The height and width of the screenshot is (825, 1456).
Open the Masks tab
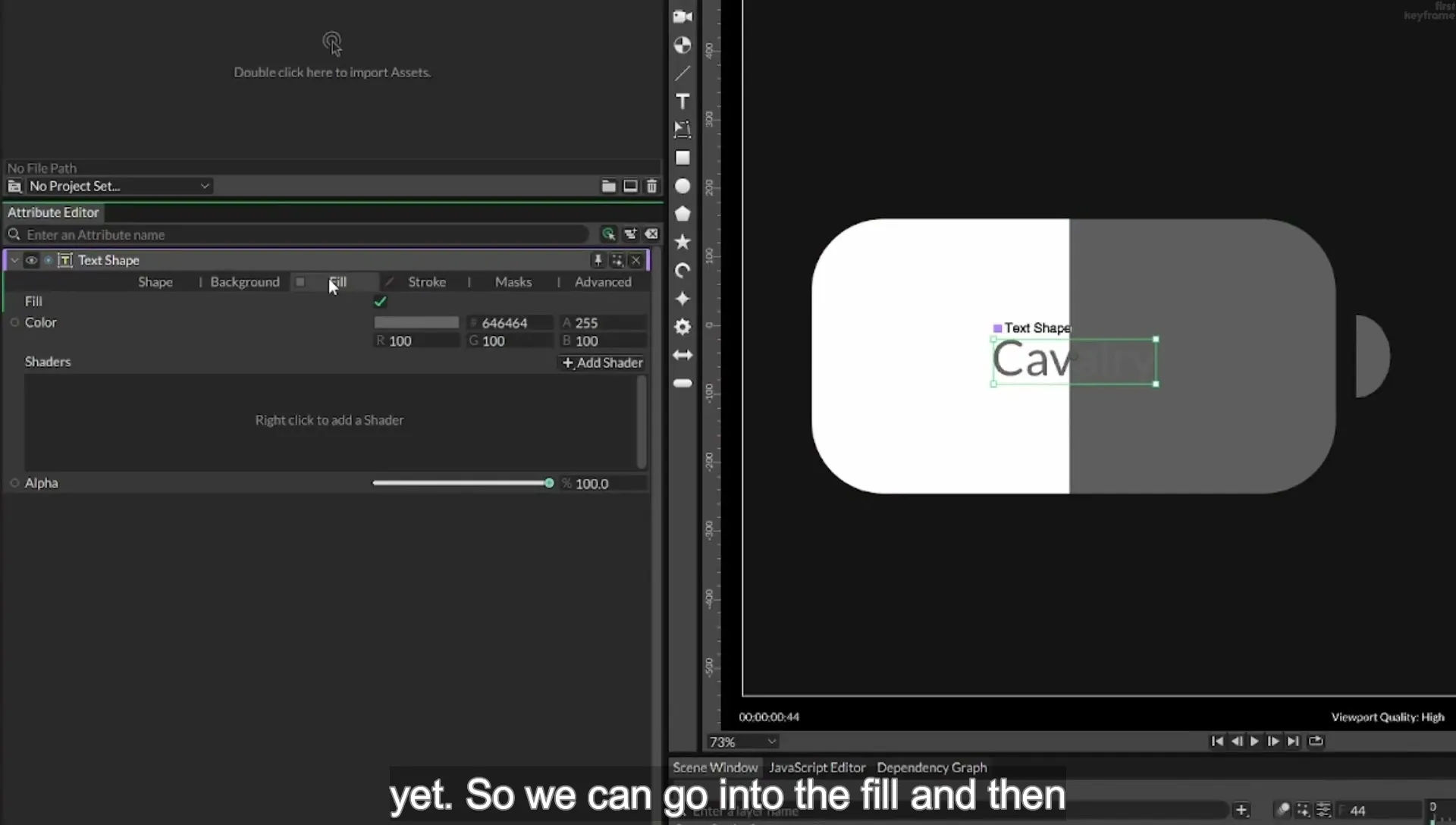513,282
